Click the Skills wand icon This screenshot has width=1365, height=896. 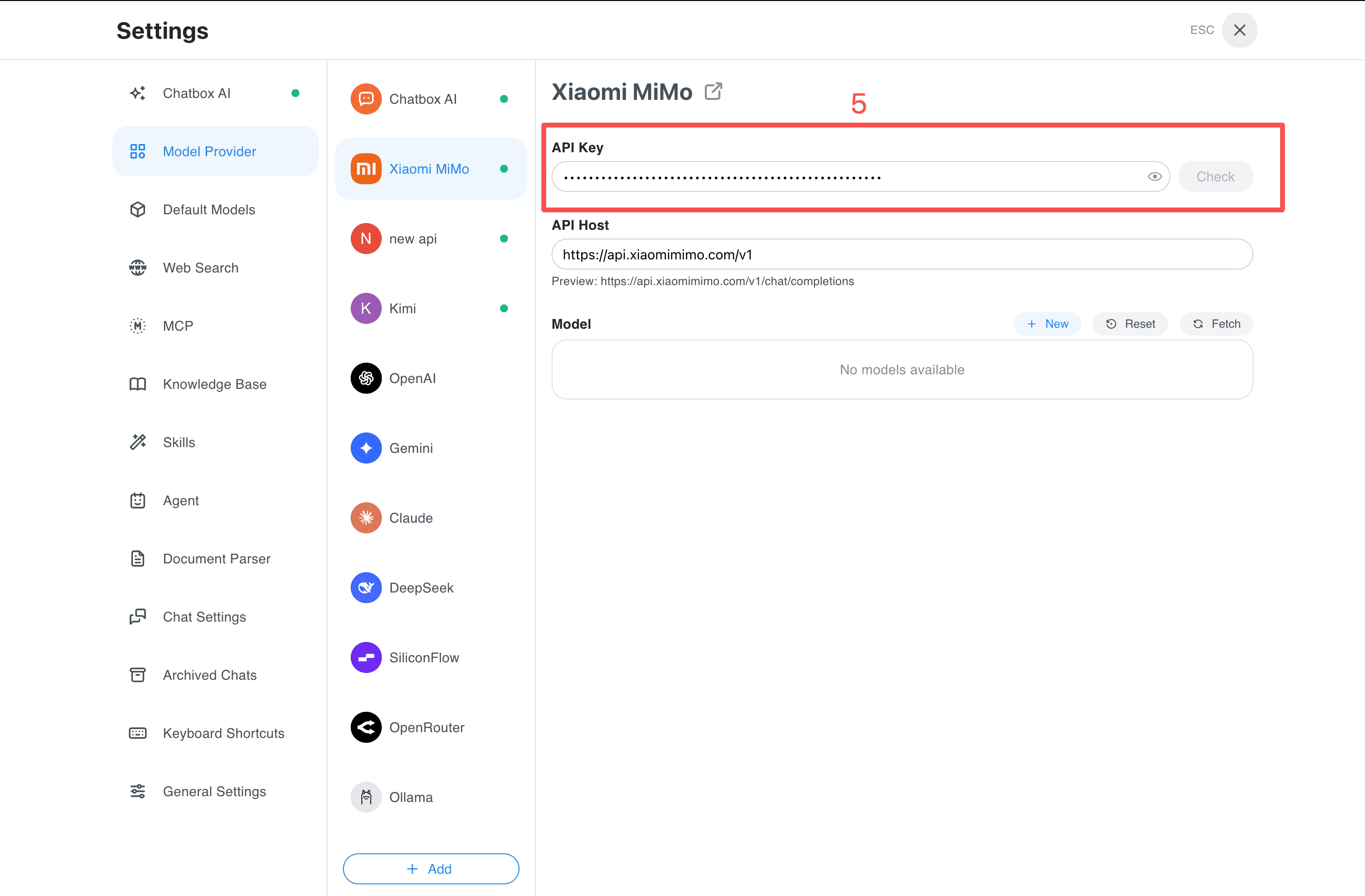tap(138, 442)
